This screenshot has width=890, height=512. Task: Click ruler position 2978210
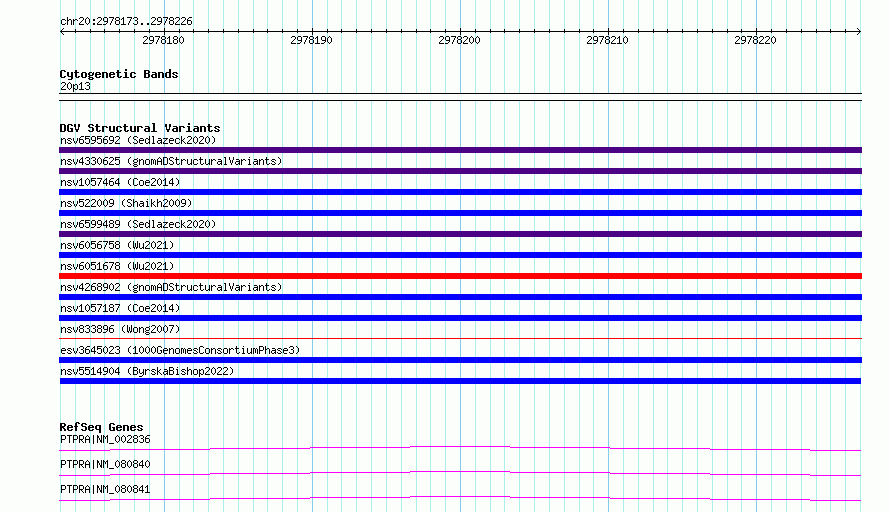(x=607, y=40)
